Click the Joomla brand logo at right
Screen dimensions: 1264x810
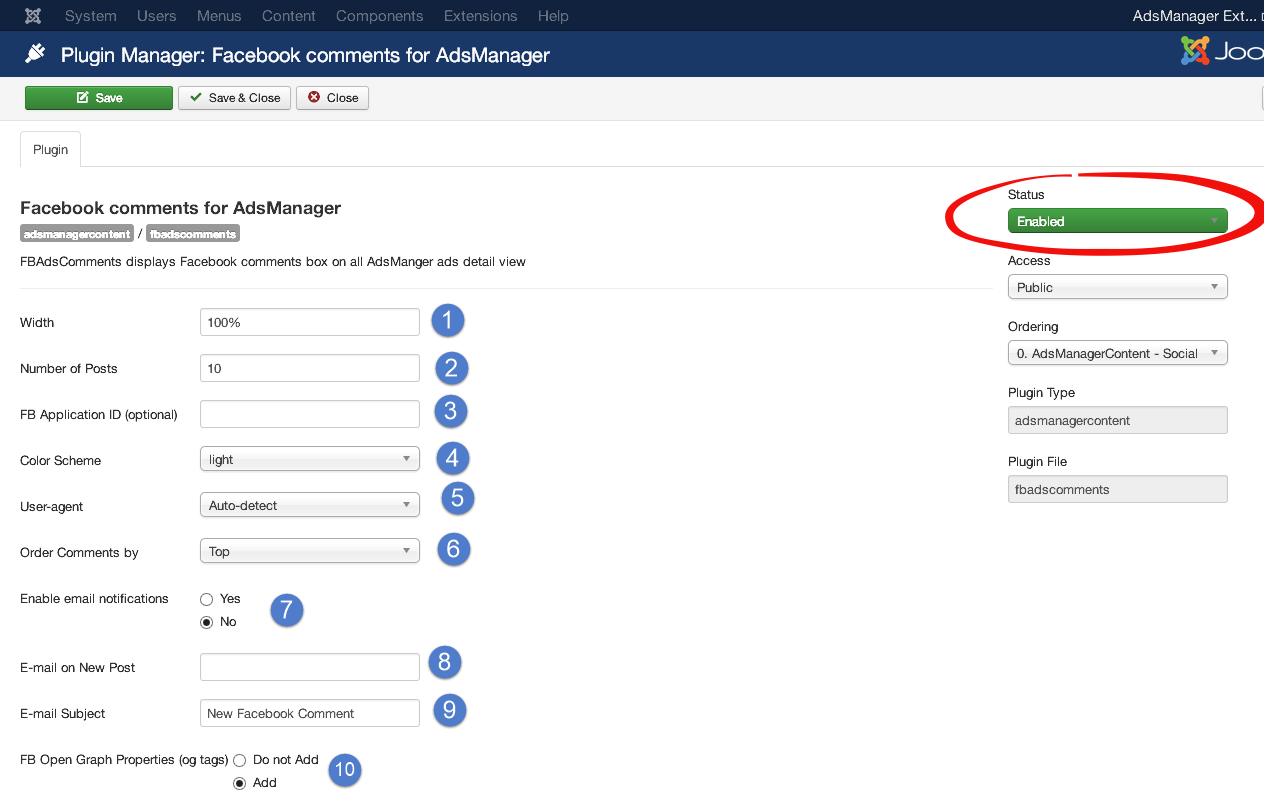[1222, 51]
